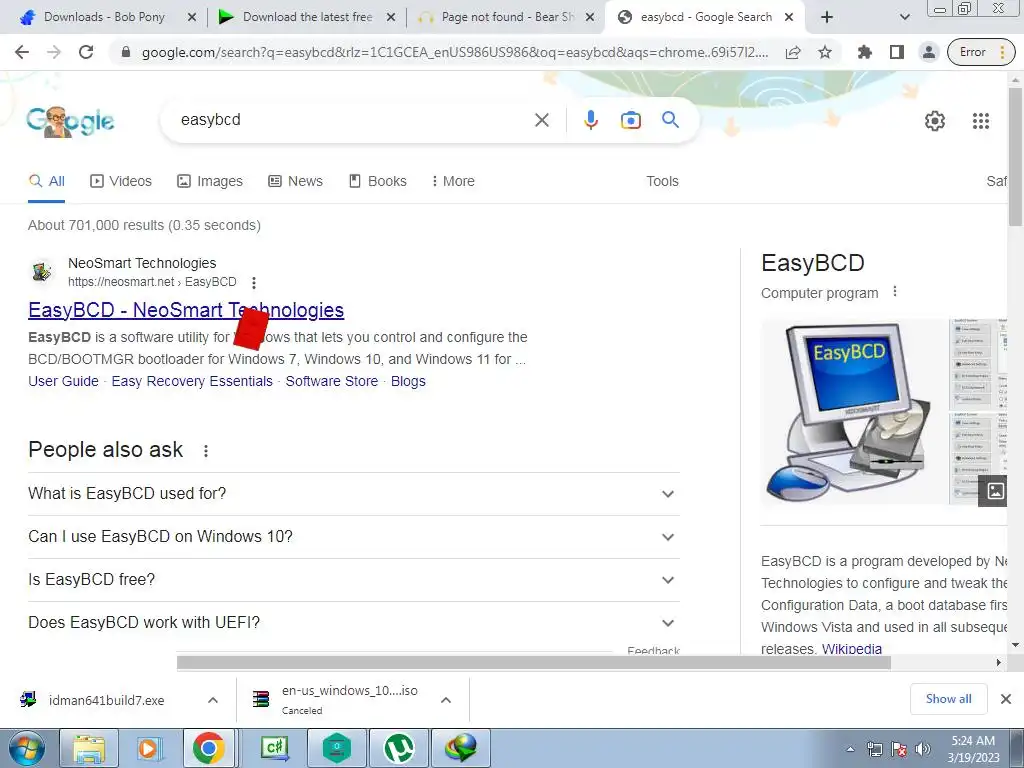1024x768 pixels.
Task: Open EasyBCD - NeoSmart Technologies result
Action: [186, 310]
